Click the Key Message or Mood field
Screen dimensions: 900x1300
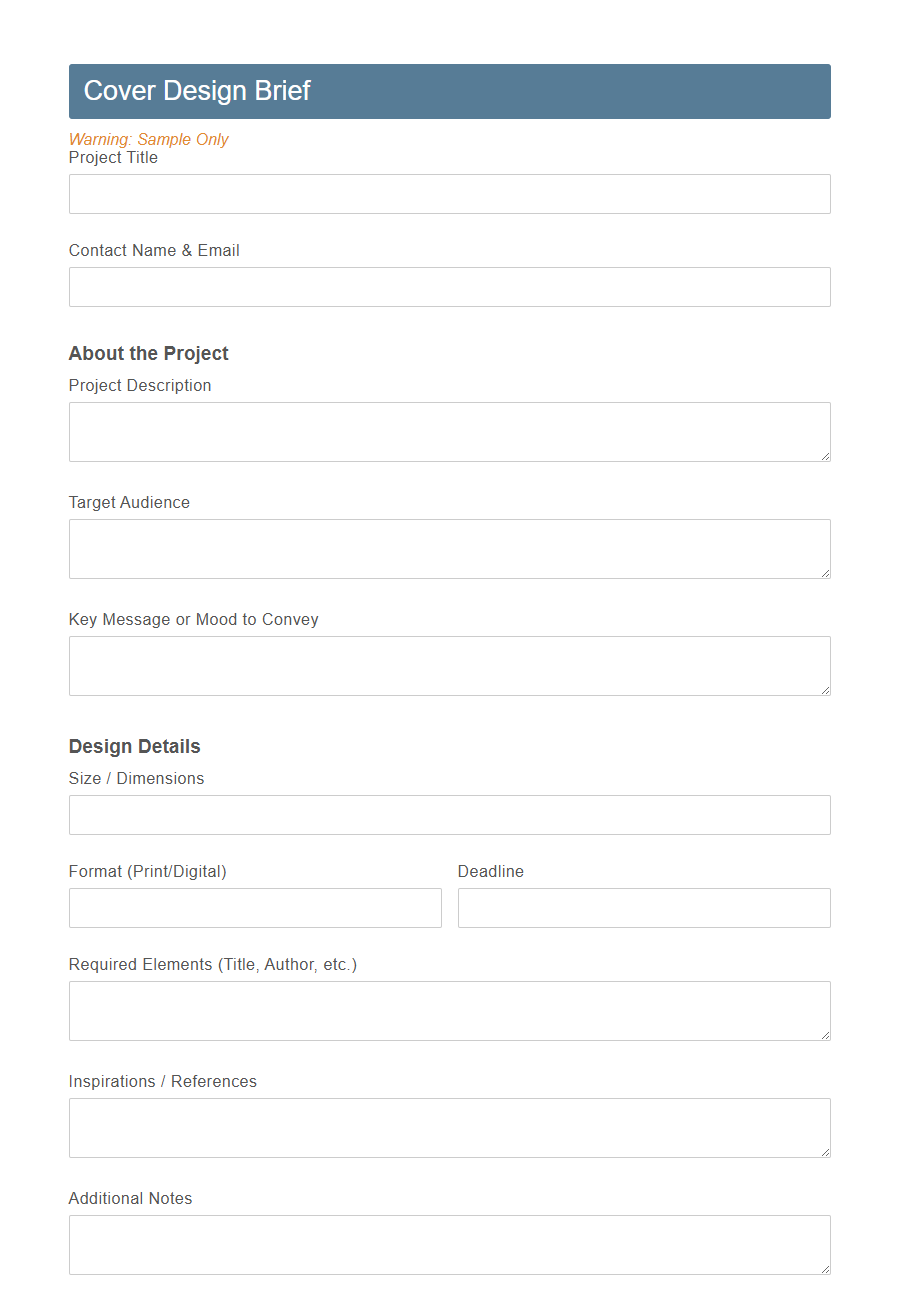pyautogui.click(x=449, y=664)
